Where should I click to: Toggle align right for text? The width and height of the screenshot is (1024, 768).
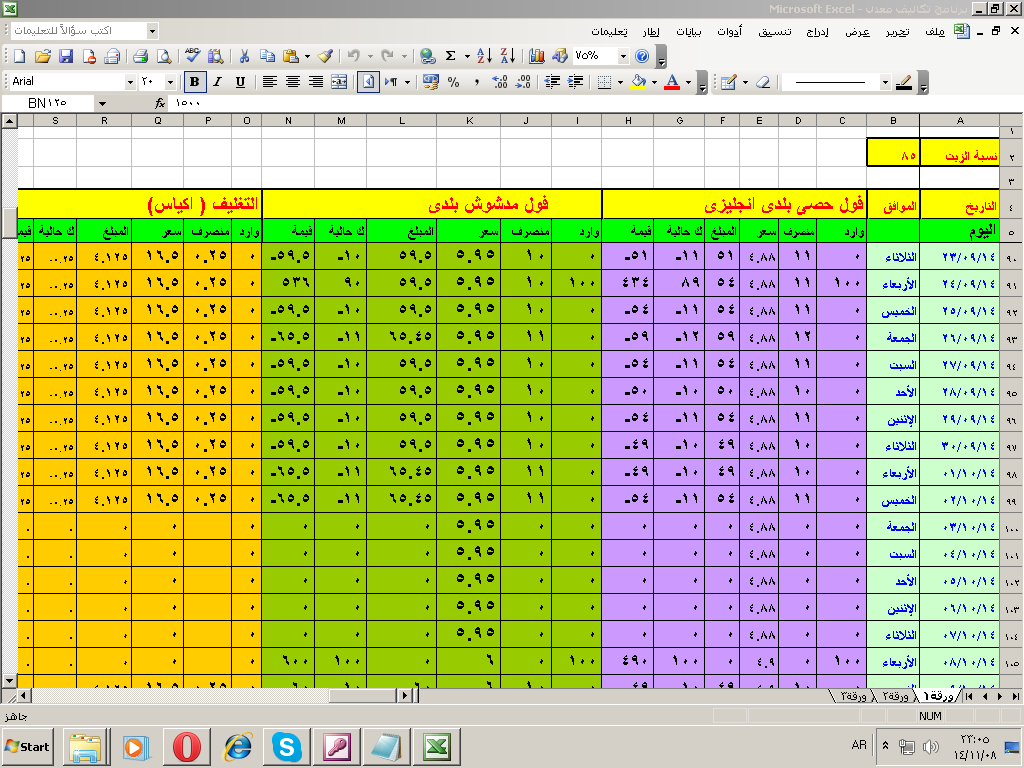(x=315, y=82)
